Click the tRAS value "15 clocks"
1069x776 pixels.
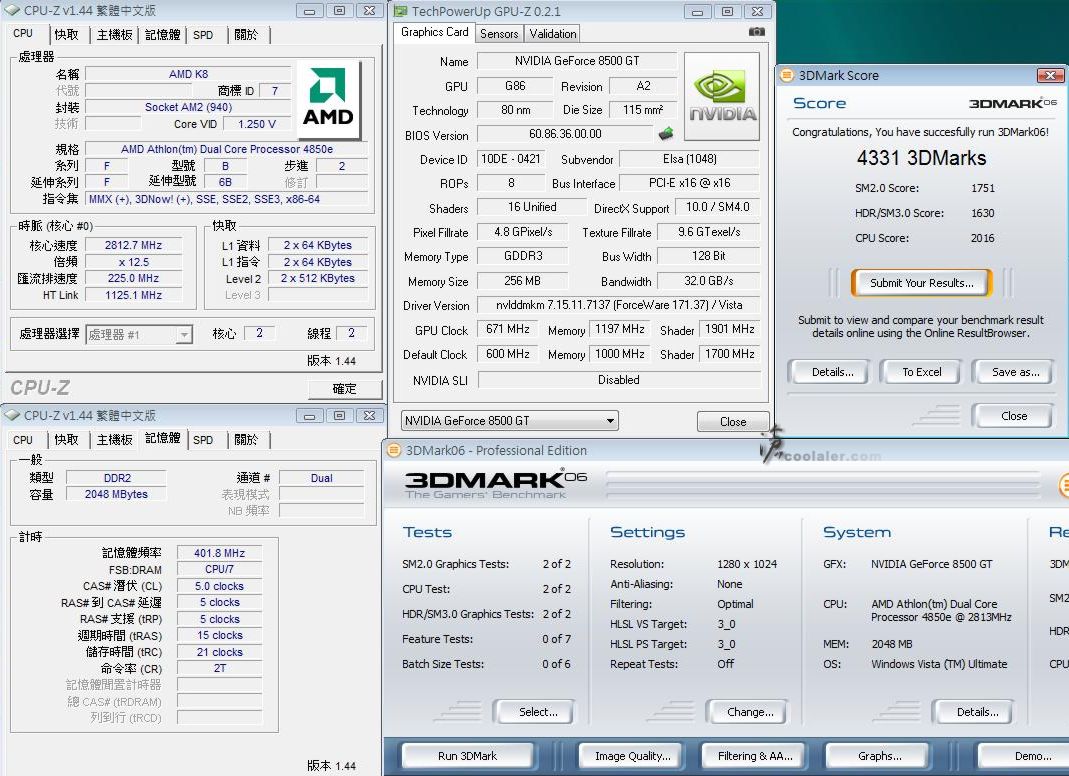220,636
